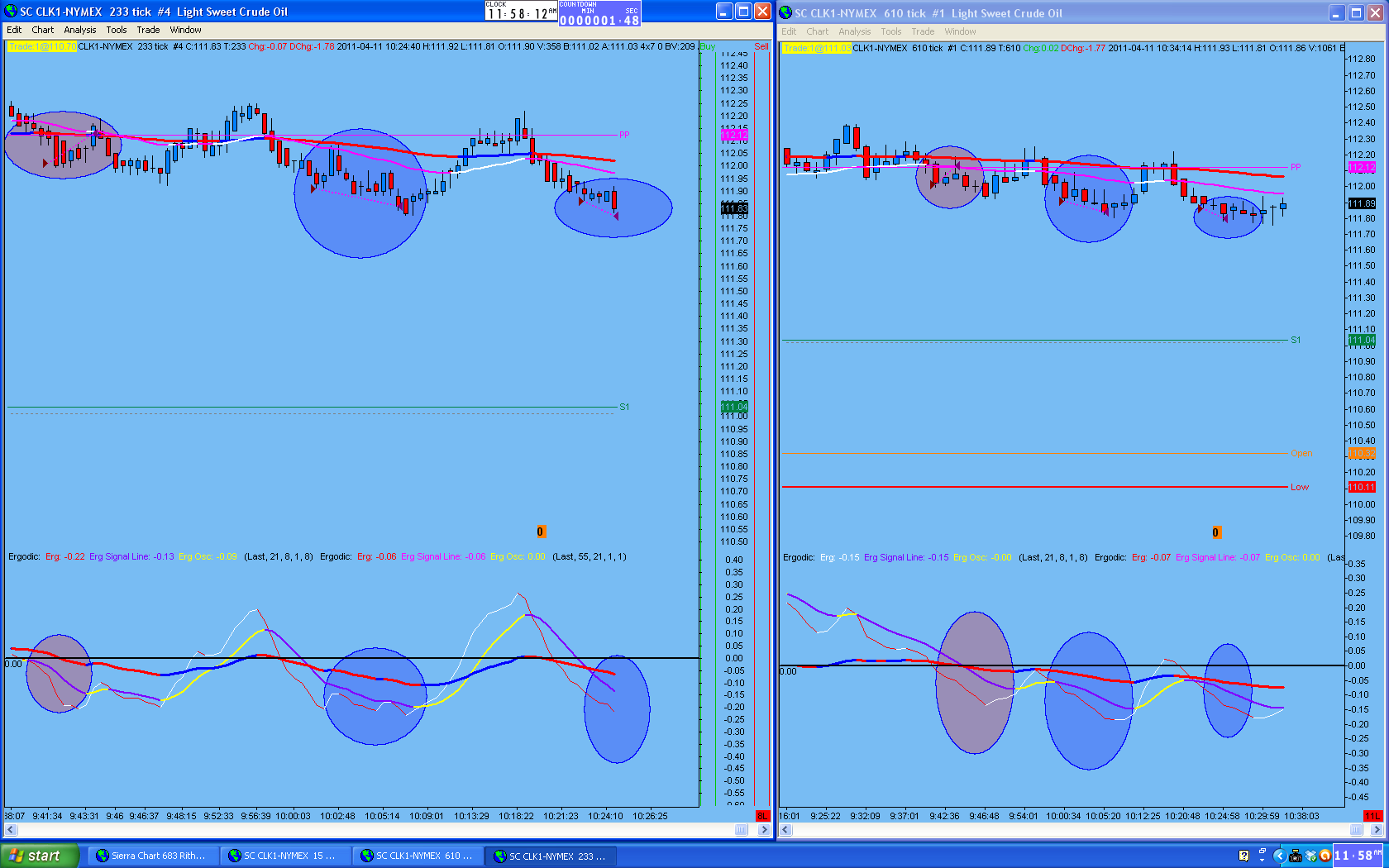The width and height of the screenshot is (1389, 868).
Task: Open the Chart menu in the 610 tick window
Action: [818, 31]
